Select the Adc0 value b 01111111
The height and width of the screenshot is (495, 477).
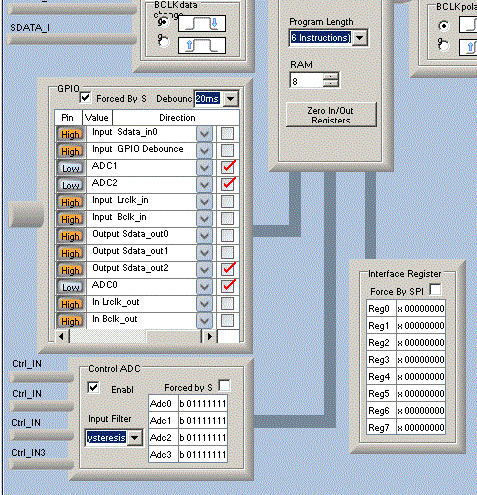coord(203,404)
